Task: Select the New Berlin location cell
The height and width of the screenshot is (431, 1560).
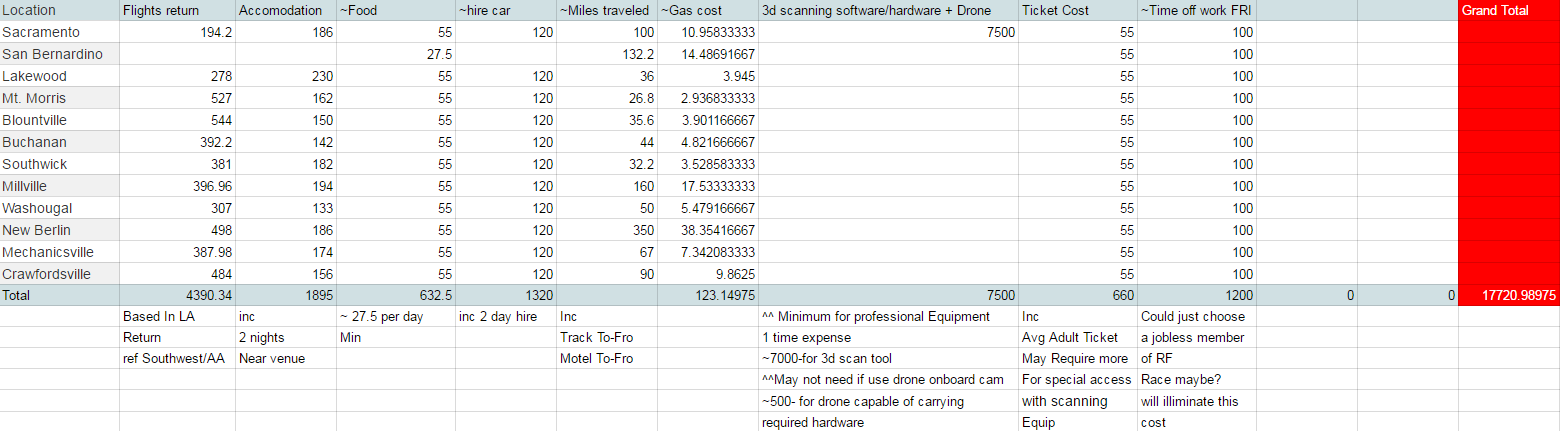Action: (x=60, y=230)
